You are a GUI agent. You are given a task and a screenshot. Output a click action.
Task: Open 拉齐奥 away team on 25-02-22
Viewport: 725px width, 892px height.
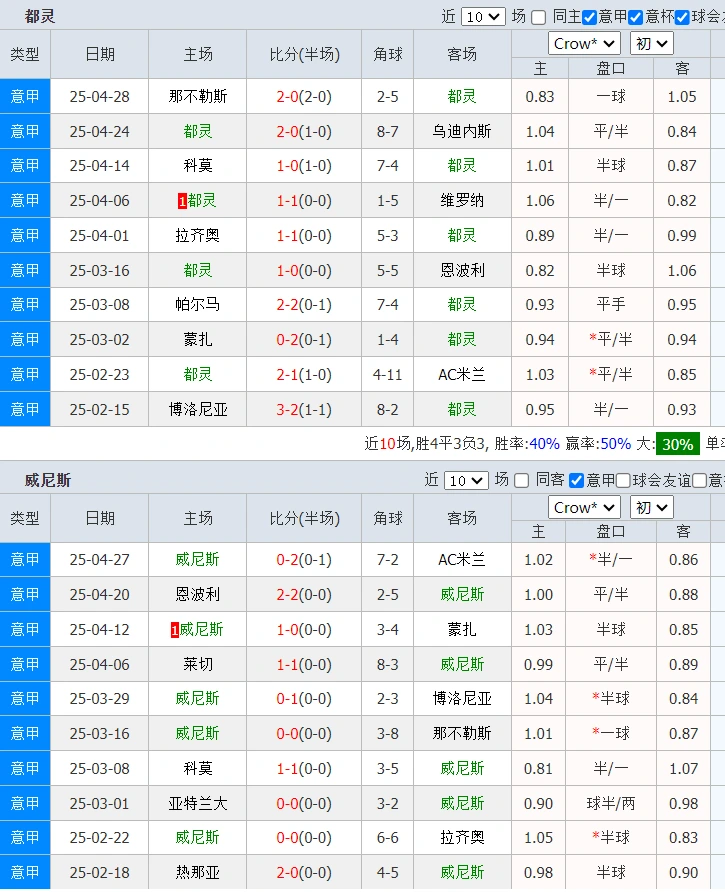(x=462, y=838)
